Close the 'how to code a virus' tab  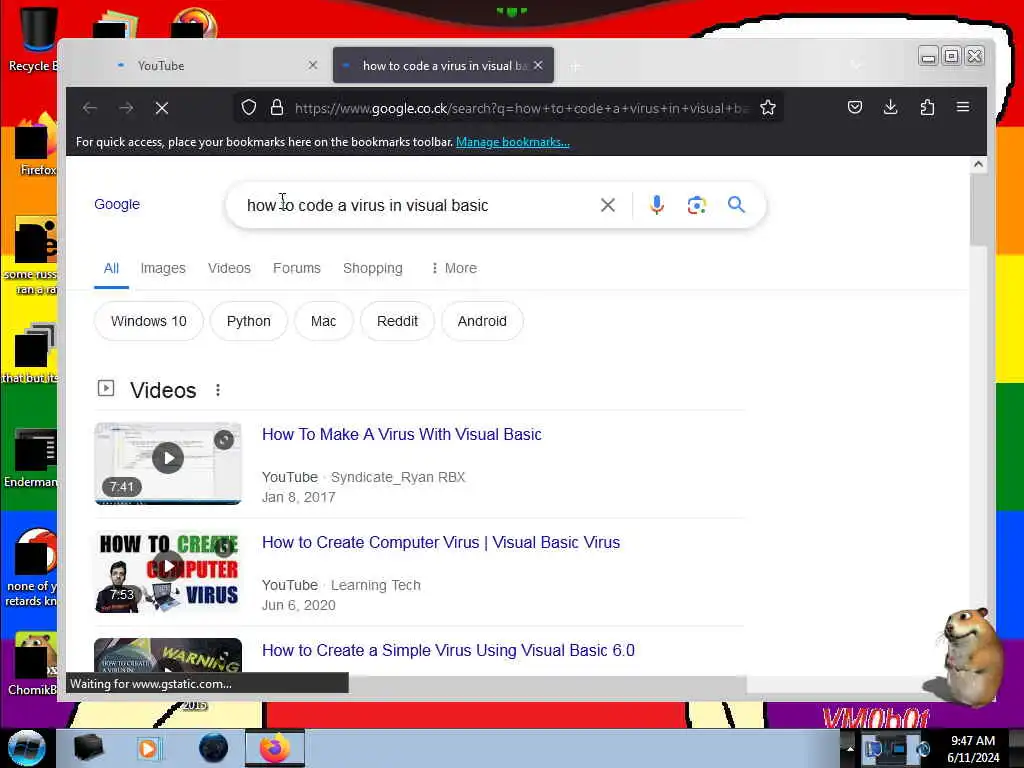tap(538, 65)
